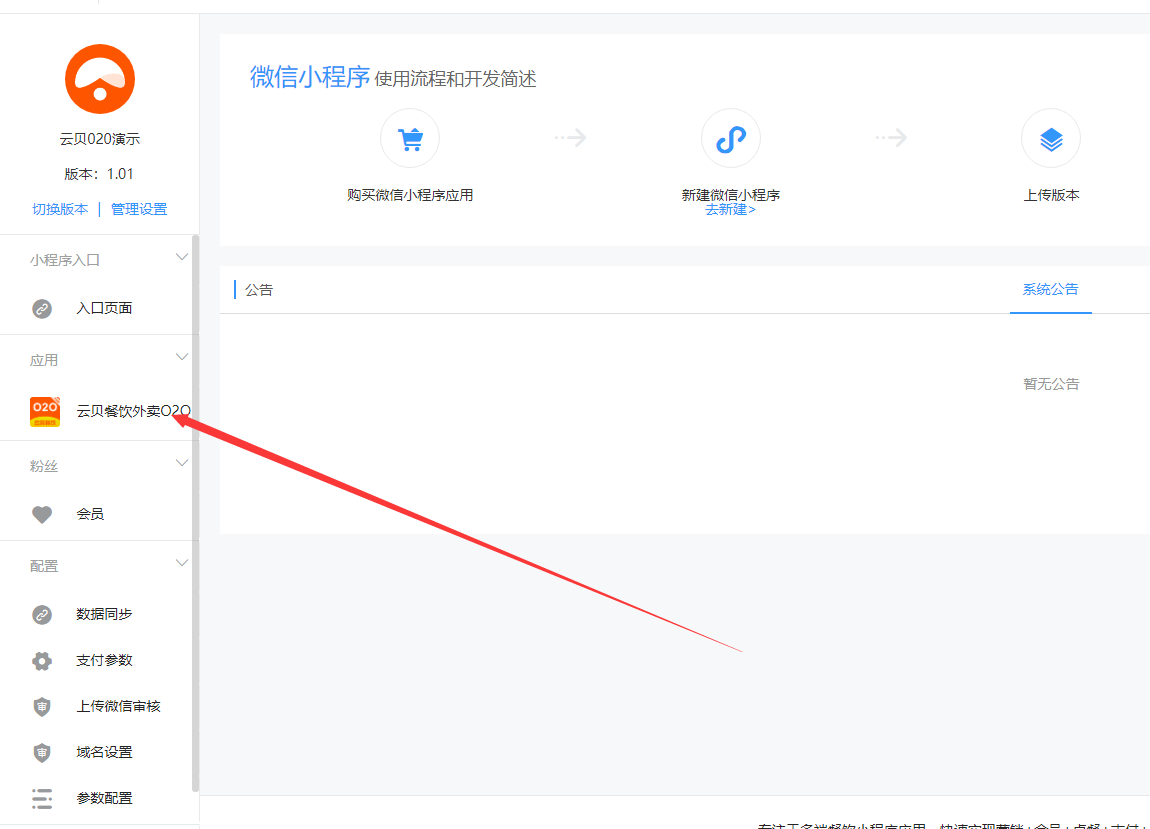Click the link icon beside 入口页面
This screenshot has width=1150, height=829.
(x=42, y=309)
